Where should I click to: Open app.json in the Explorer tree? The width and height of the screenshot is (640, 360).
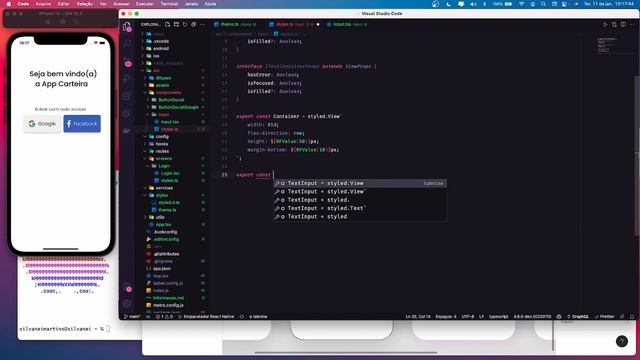162,269
